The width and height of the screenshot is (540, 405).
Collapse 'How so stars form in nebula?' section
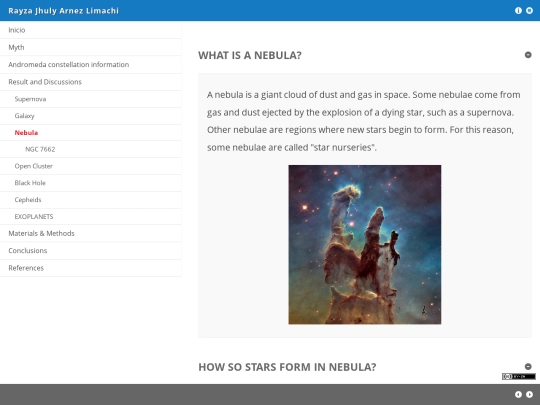[x=528, y=366]
